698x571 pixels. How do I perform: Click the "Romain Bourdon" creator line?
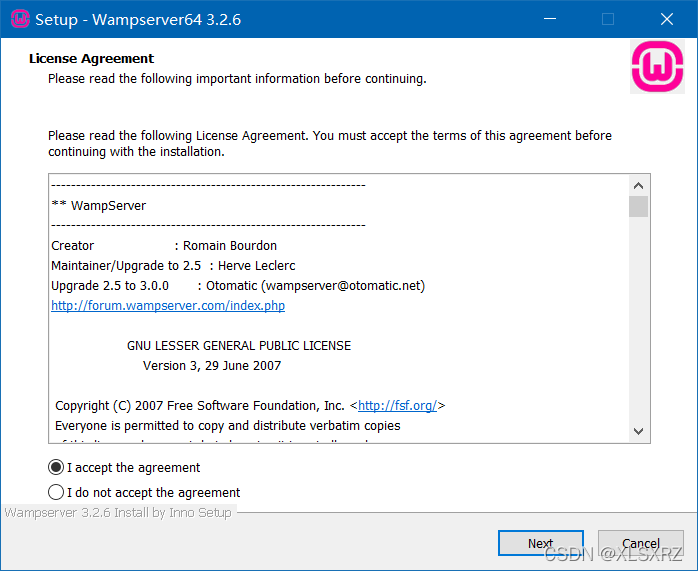click(164, 246)
